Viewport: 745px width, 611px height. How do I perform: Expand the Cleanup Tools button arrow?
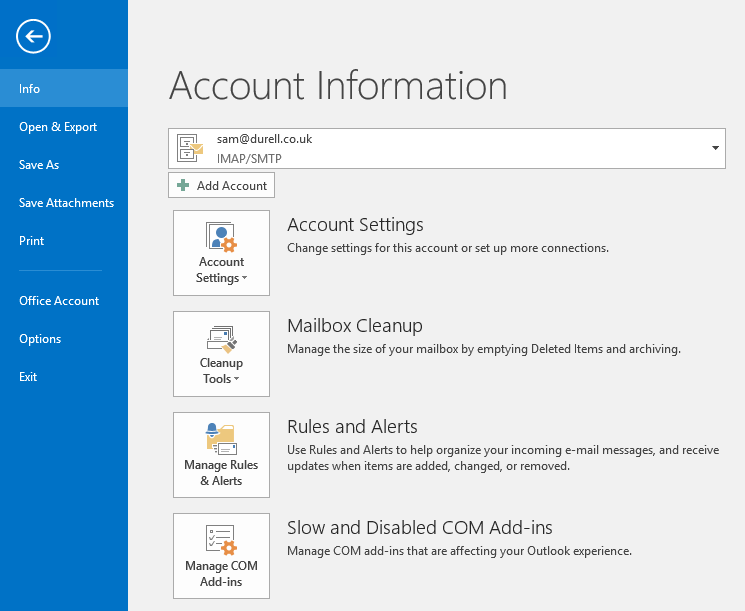[237, 379]
